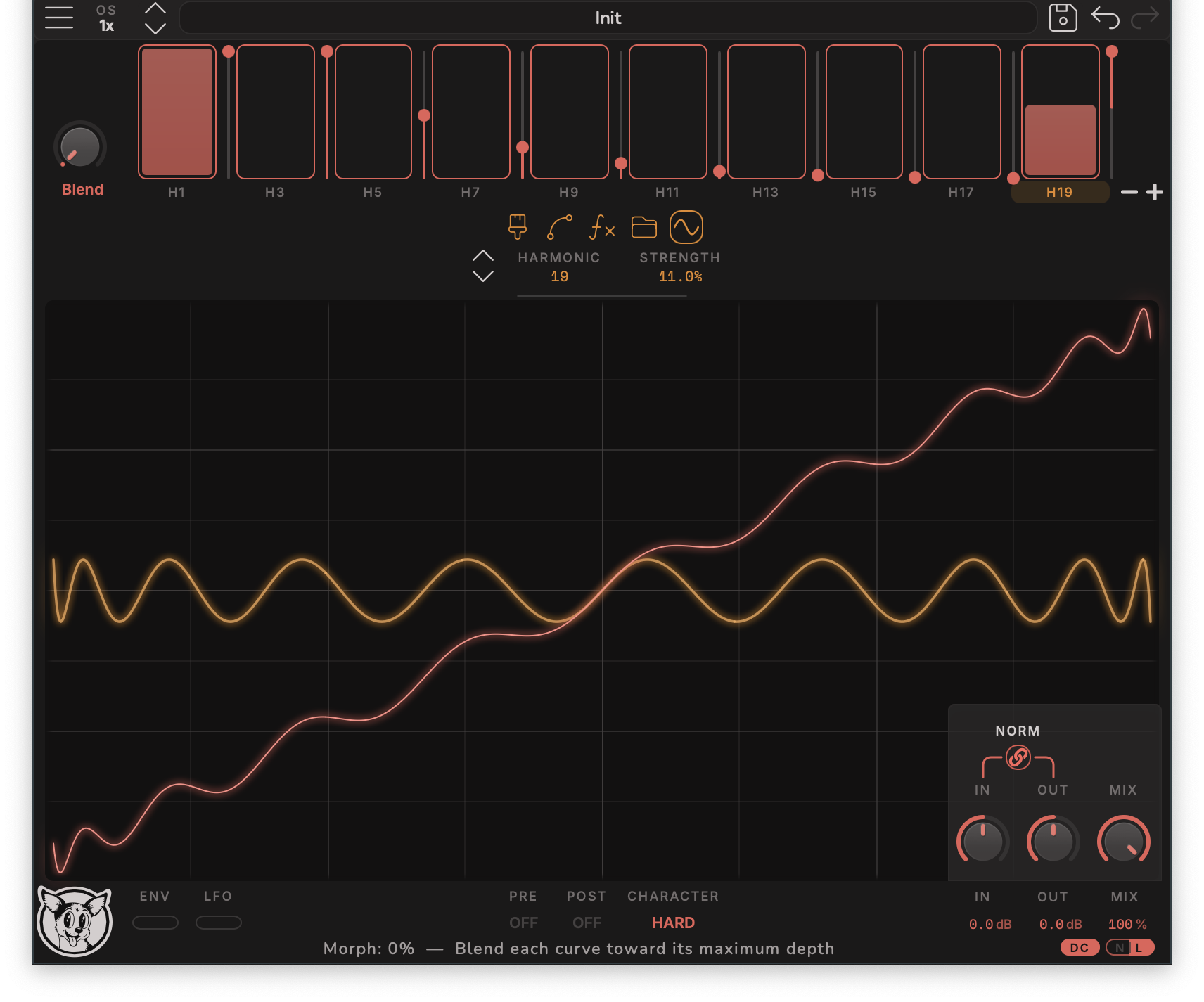Toggle the N/L switch
1204x1002 pixels.
1129,947
